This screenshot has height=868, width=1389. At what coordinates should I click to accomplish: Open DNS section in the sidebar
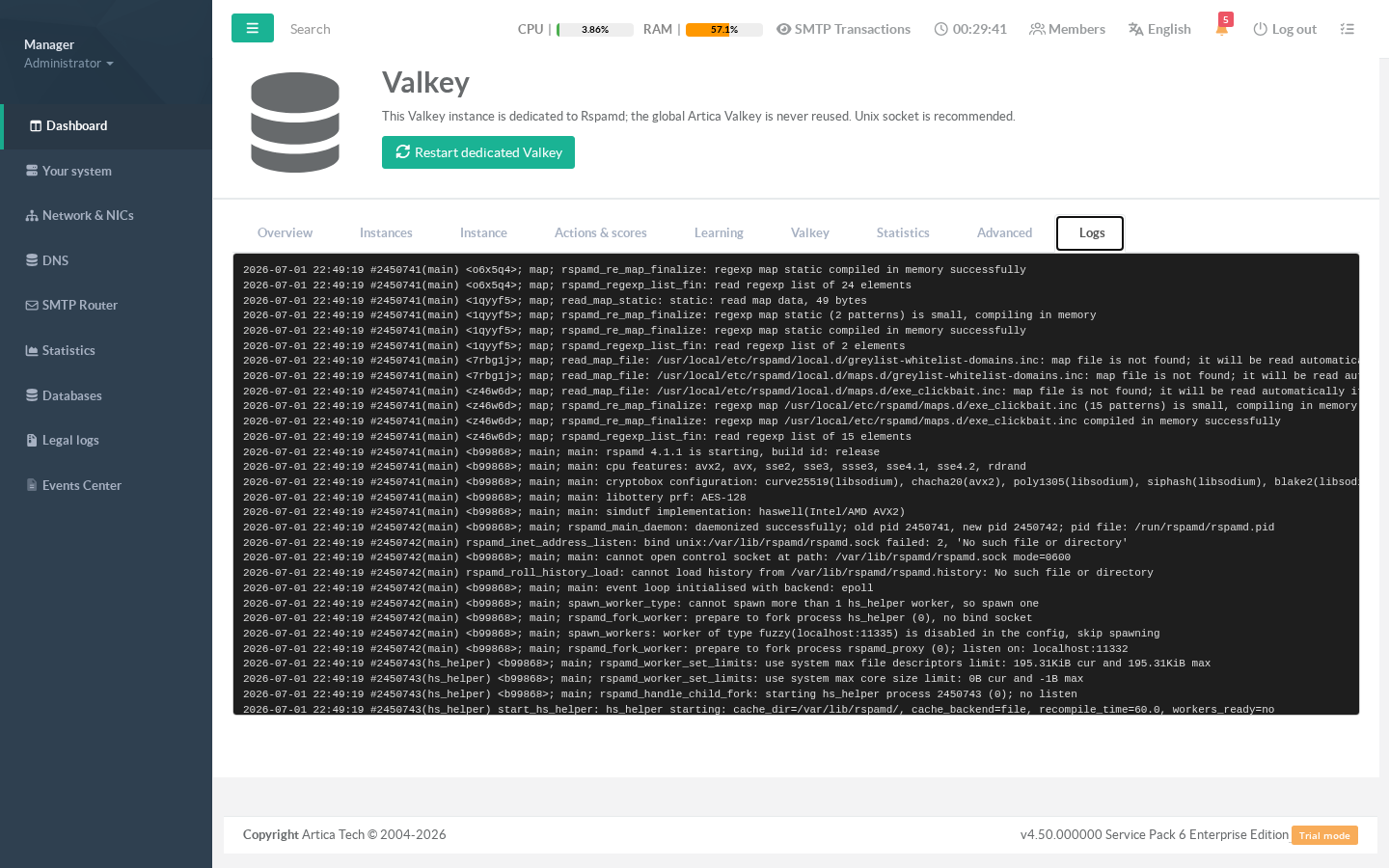[x=106, y=260]
